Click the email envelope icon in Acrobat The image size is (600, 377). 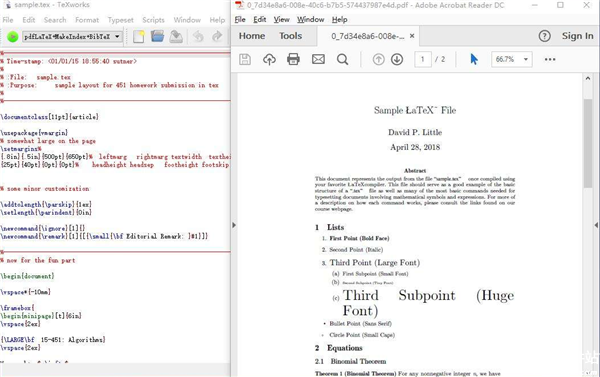[x=318, y=59]
